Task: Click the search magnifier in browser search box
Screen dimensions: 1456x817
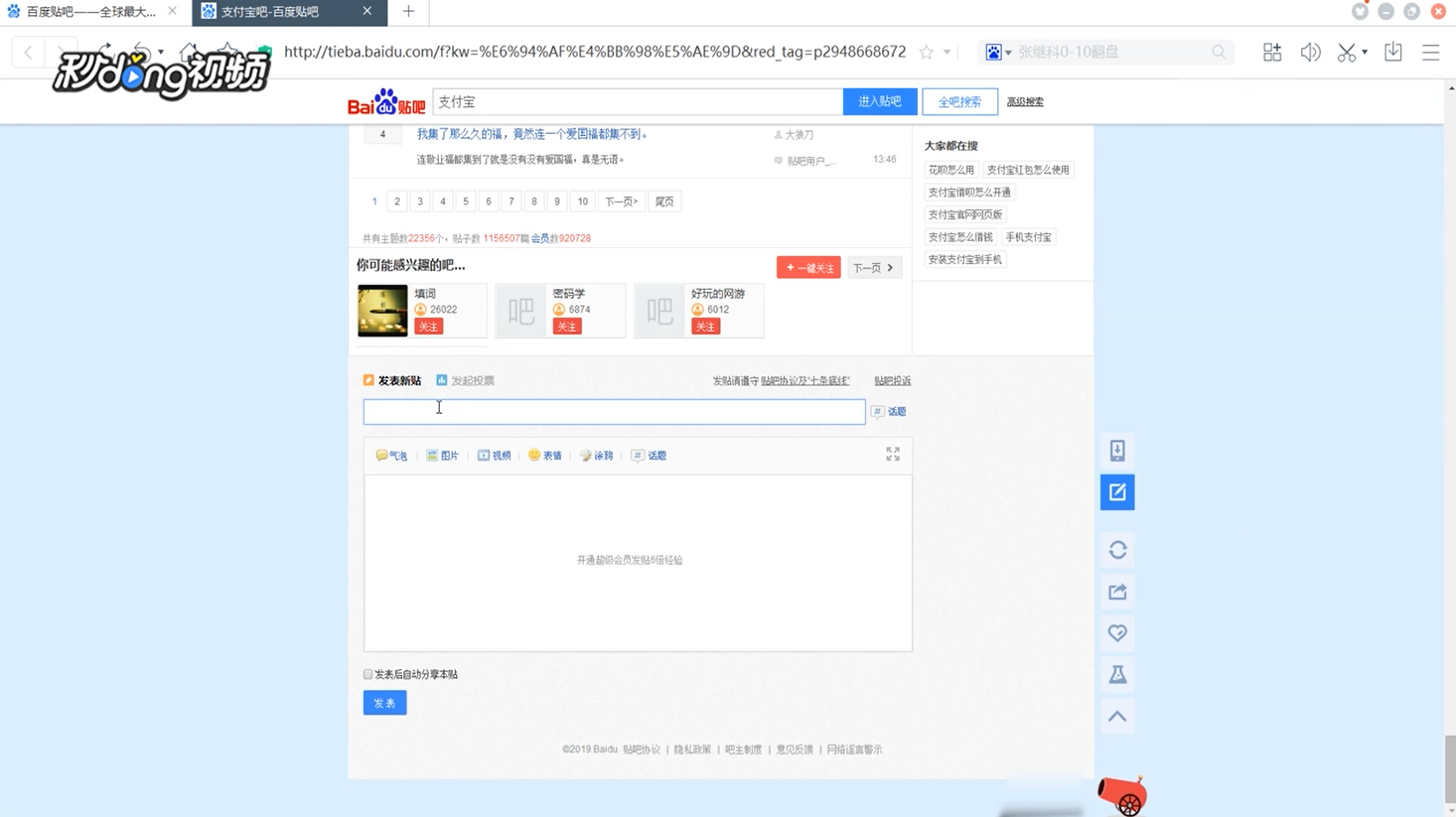Action: [x=1219, y=52]
